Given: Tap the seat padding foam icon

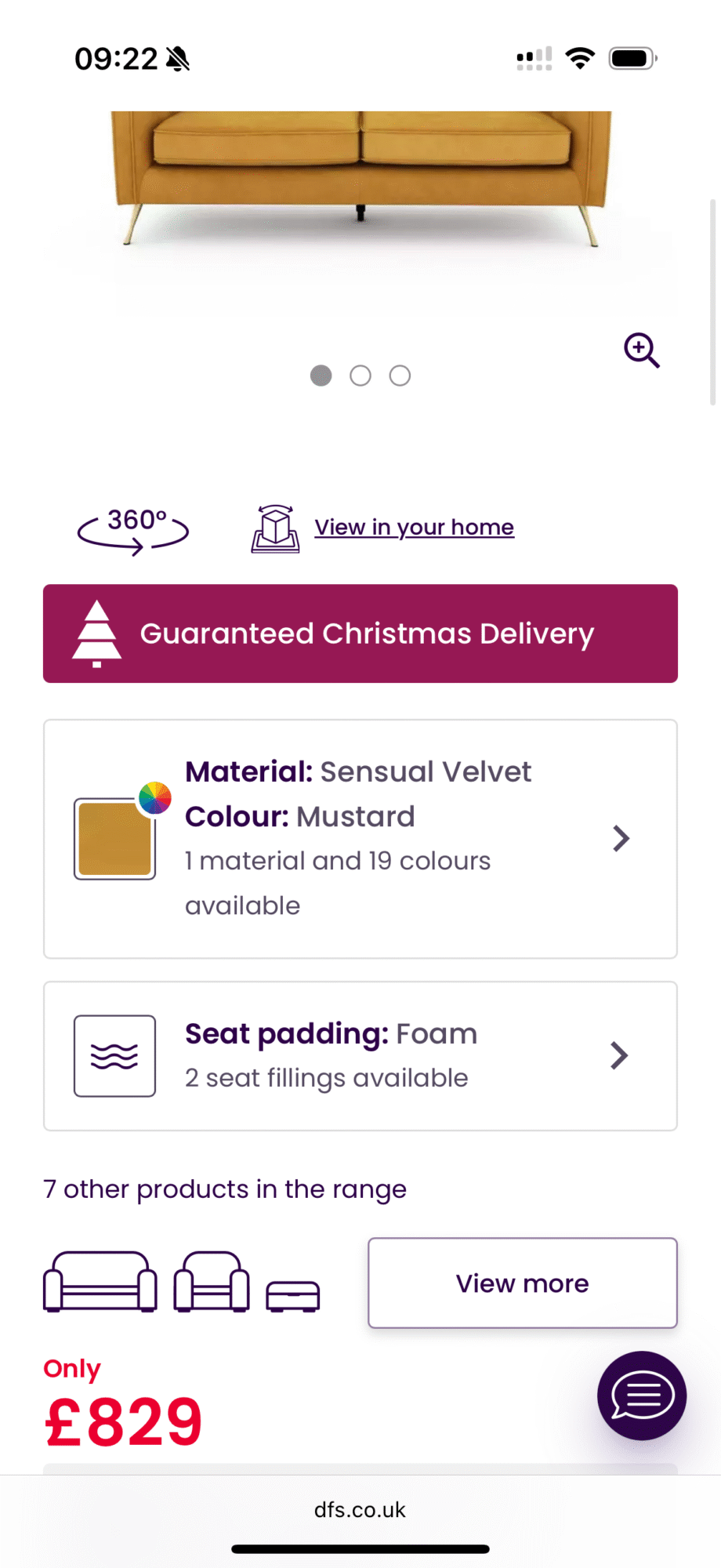Looking at the screenshot, I should [x=114, y=1055].
